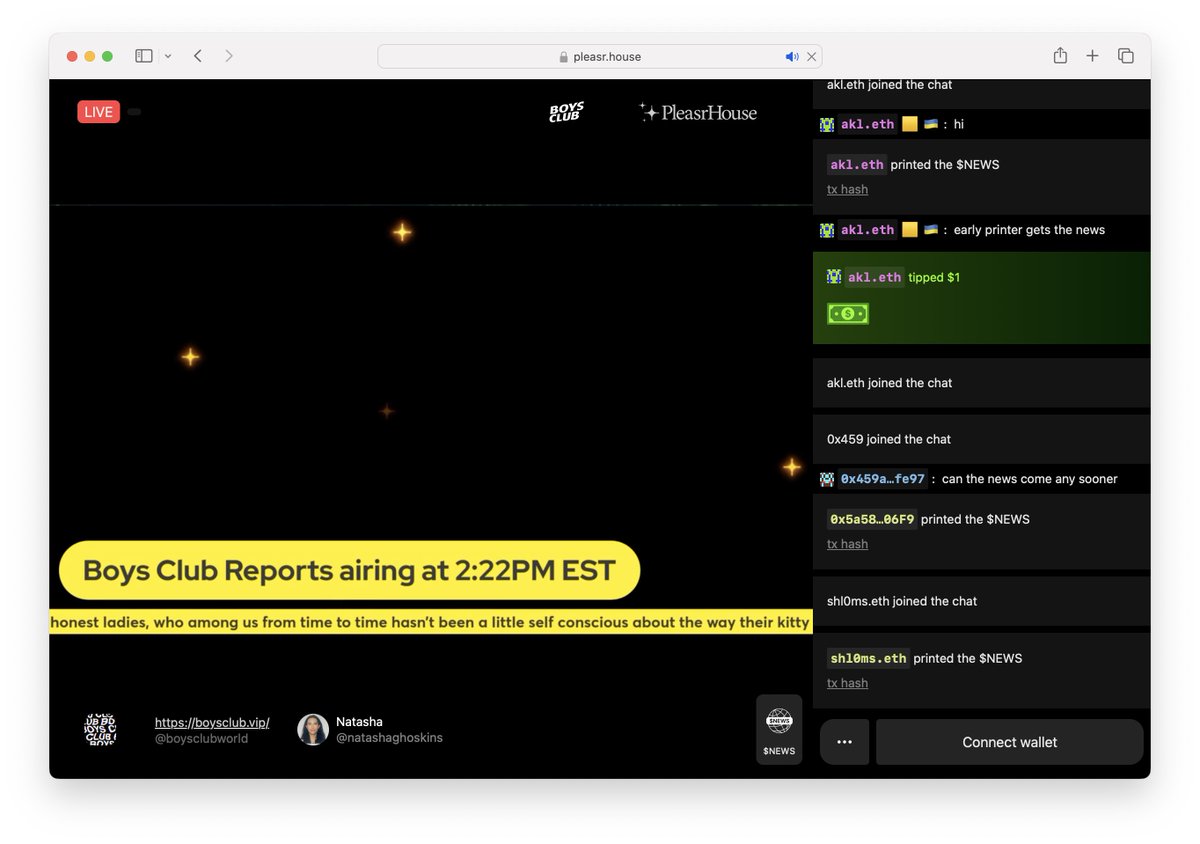This screenshot has width=1200, height=844.
Task: Click the yellow square badge in 'hi' message
Action: click(909, 124)
